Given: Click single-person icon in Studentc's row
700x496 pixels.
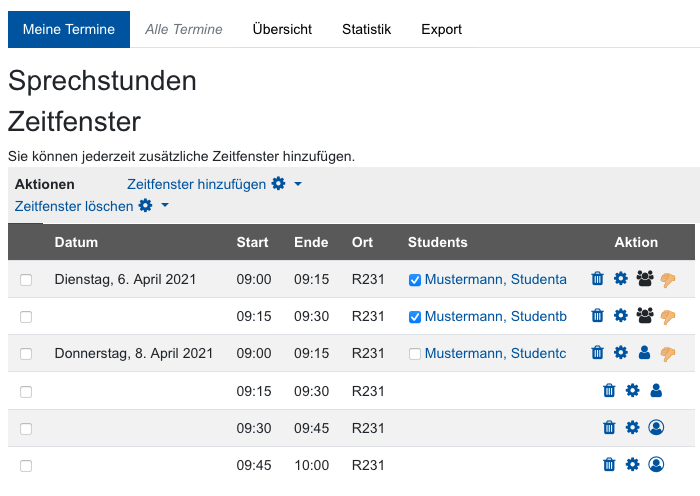Looking at the screenshot, I should 644,353.
